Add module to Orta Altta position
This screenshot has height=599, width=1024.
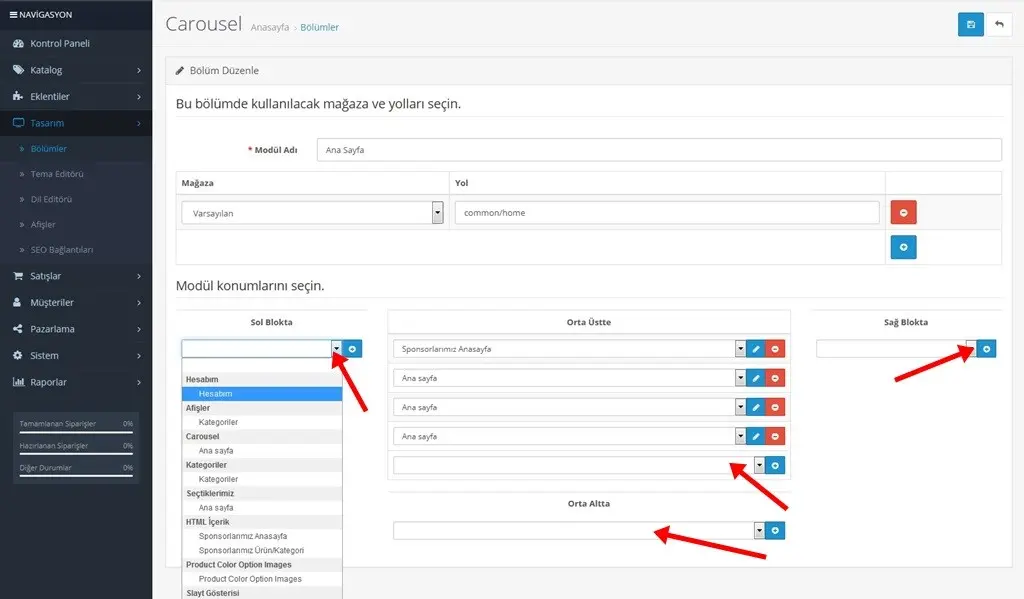click(776, 531)
